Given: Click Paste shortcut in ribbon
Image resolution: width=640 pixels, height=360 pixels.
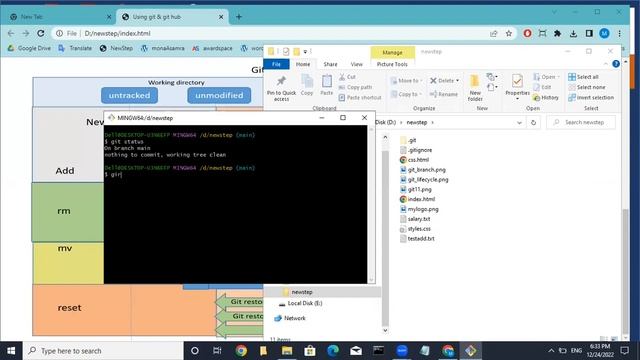Looking at the screenshot, I should click(360, 98).
